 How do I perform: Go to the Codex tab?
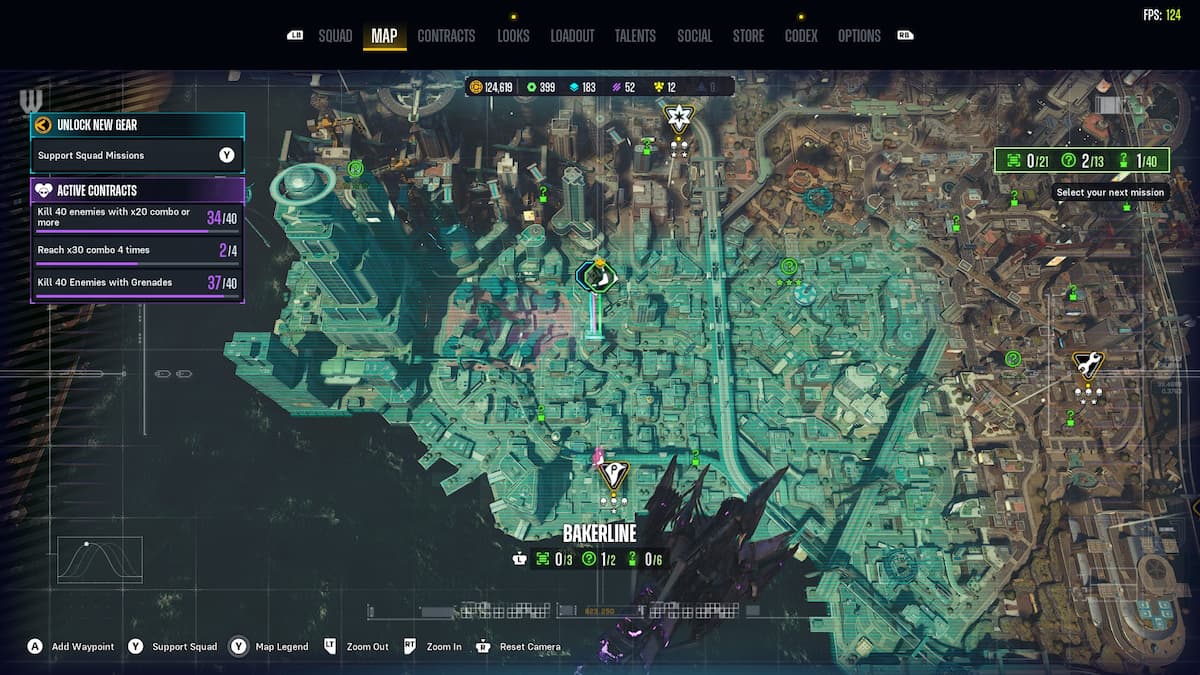800,36
